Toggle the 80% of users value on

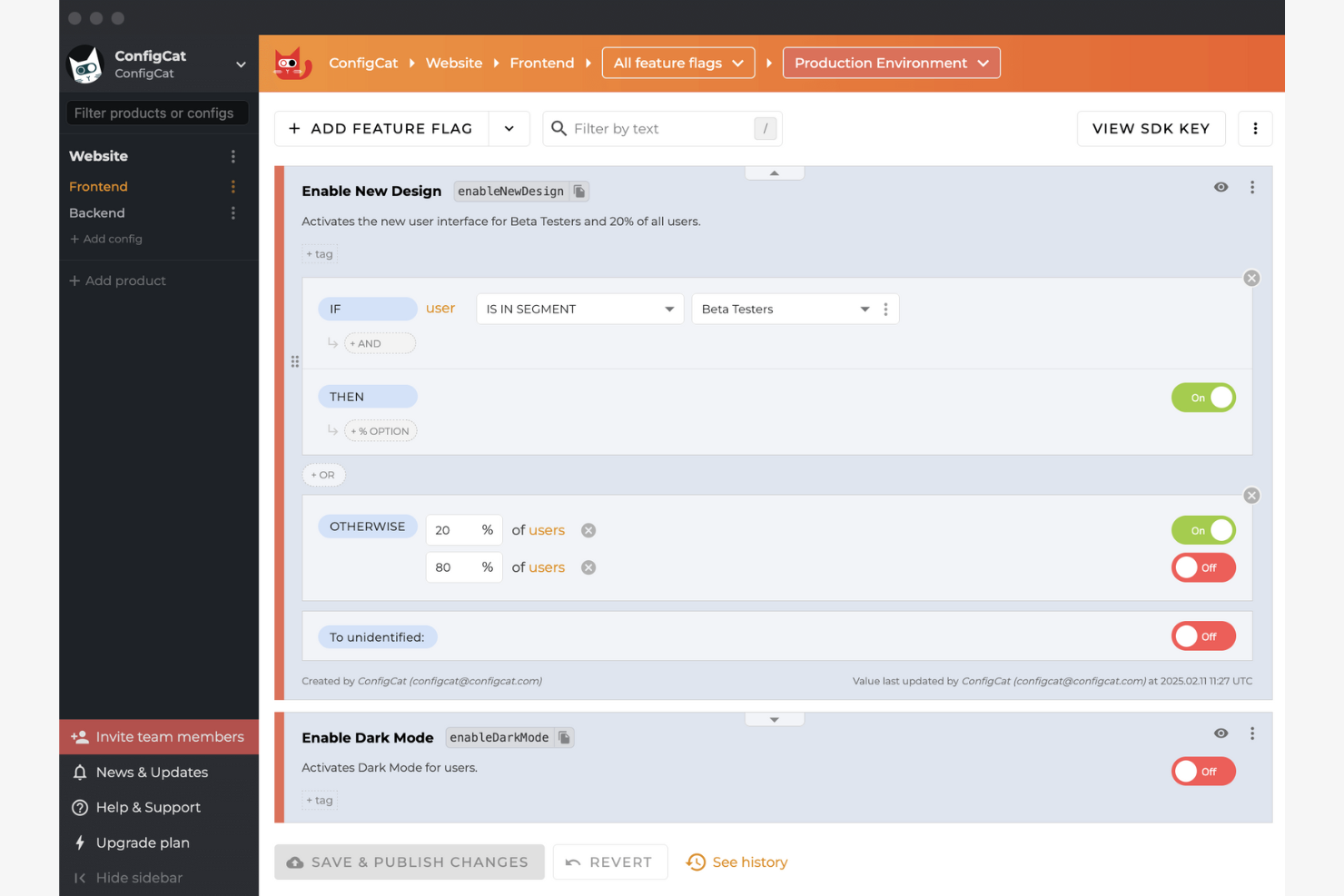click(x=1203, y=567)
